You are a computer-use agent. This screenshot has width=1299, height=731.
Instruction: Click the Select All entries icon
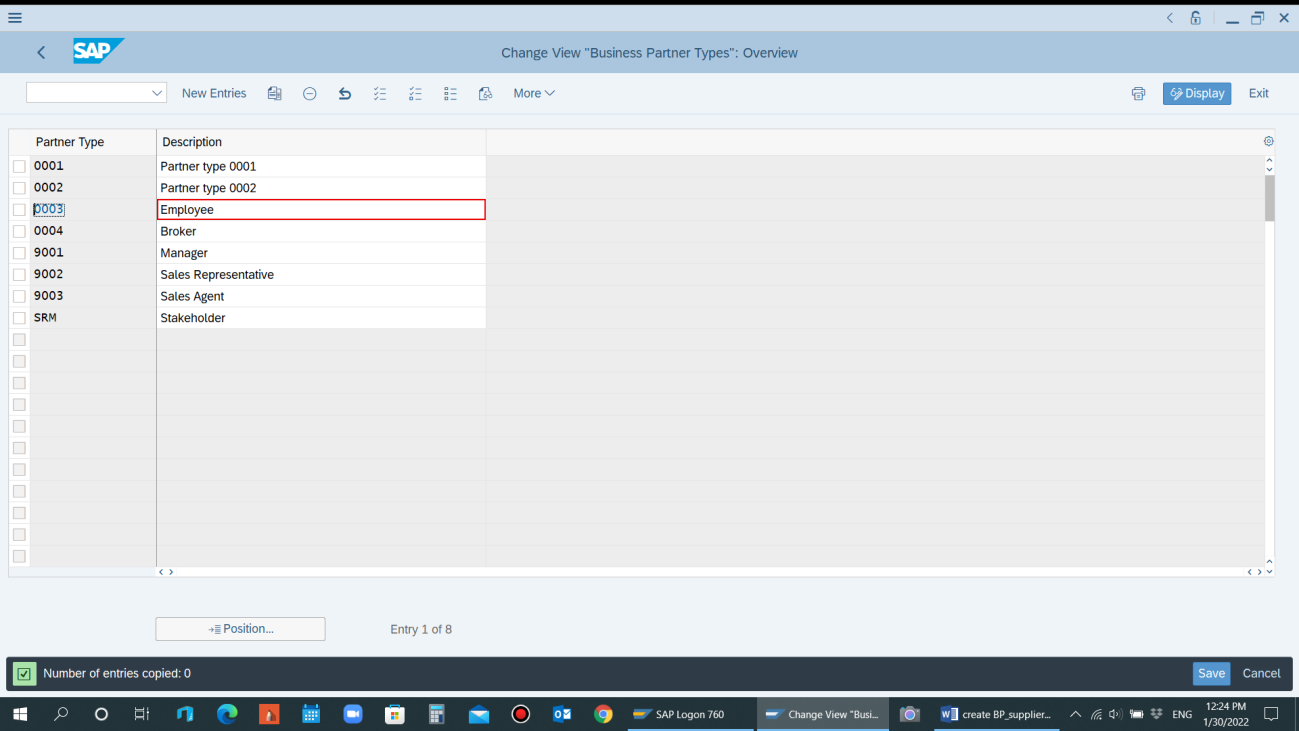[x=380, y=93]
